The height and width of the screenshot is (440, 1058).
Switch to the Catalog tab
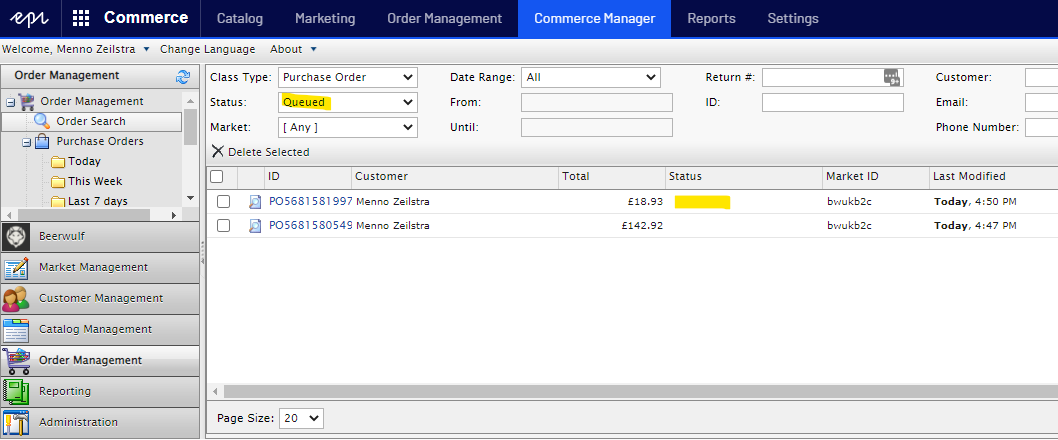[x=240, y=18]
